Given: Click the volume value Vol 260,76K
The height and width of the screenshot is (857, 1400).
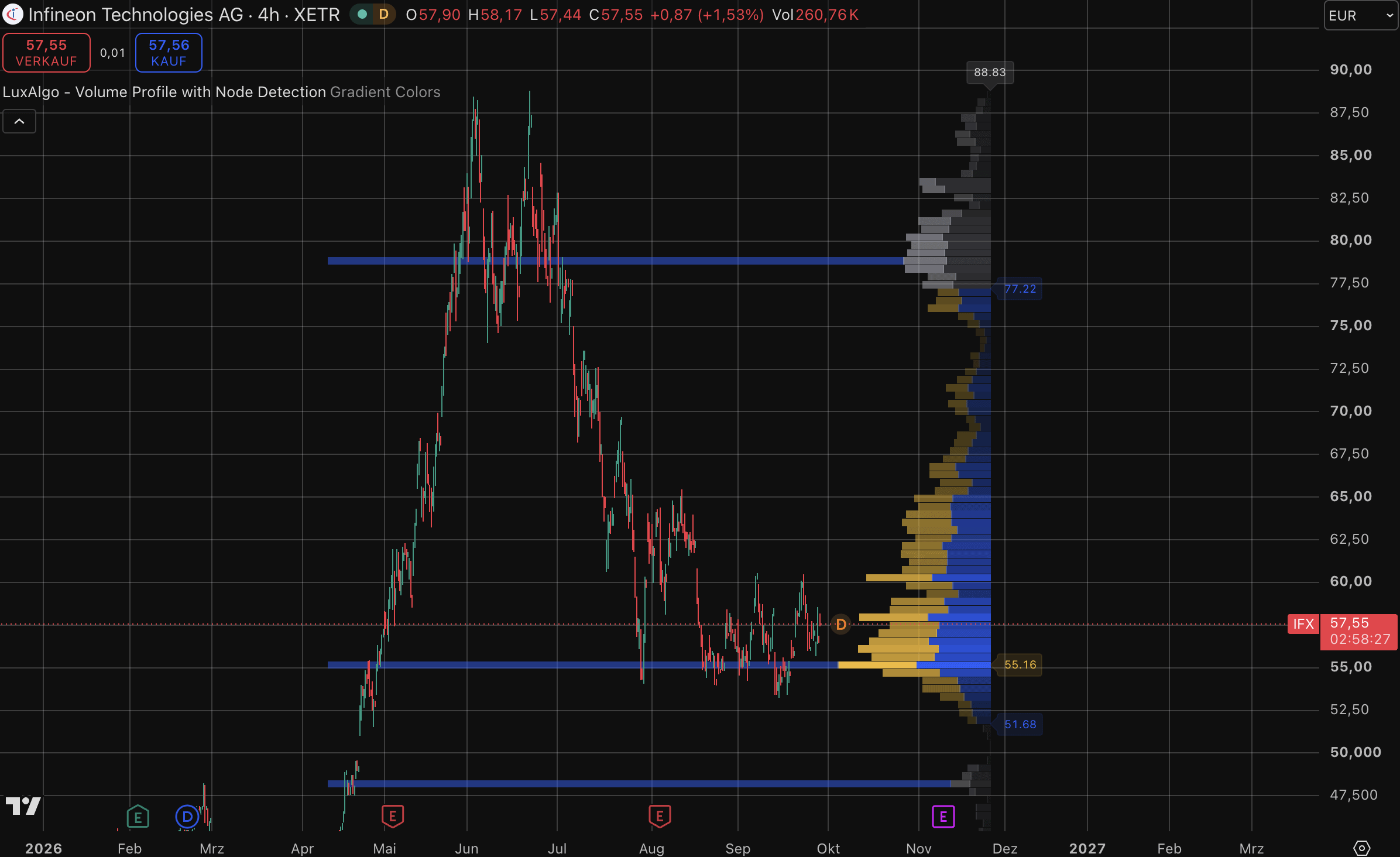Looking at the screenshot, I should (815, 15).
